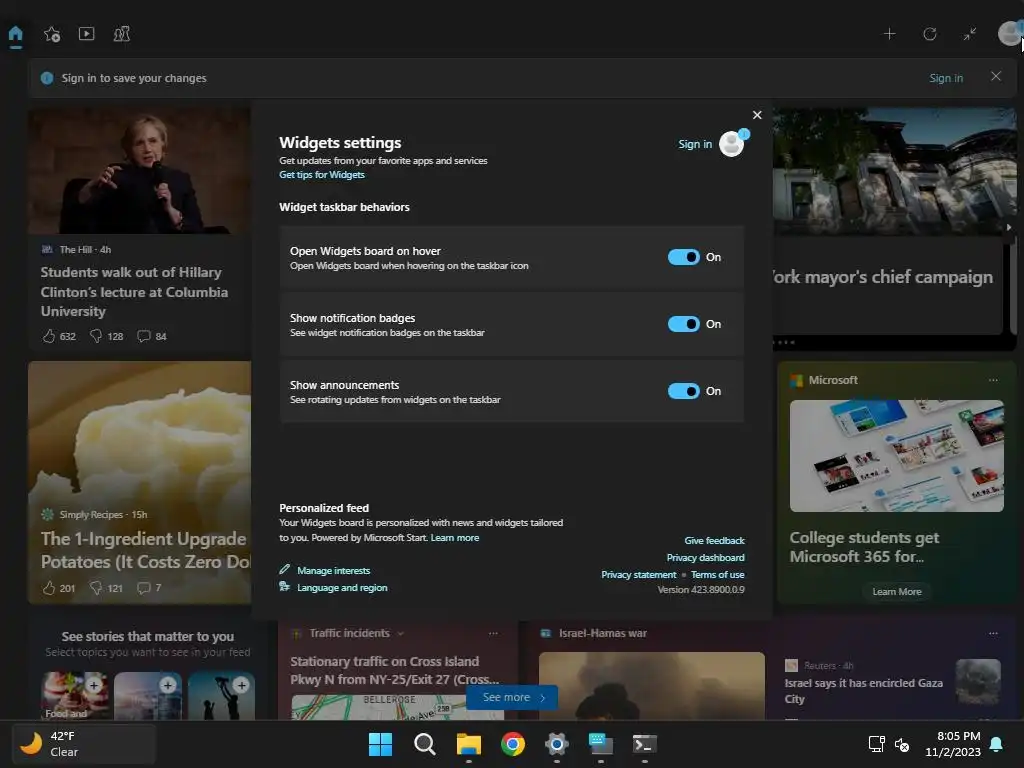Open Terms of use link
This screenshot has height=768, width=1024.
pos(718,575)
